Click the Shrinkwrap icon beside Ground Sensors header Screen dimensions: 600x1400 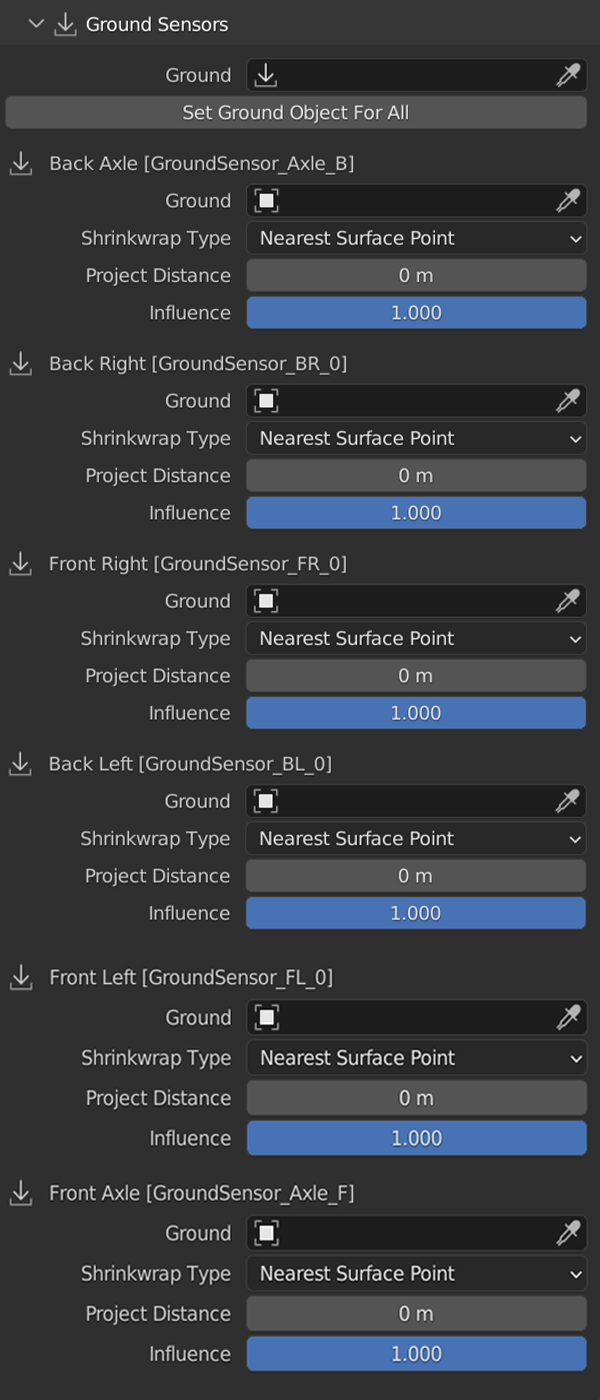click(65, 22)
